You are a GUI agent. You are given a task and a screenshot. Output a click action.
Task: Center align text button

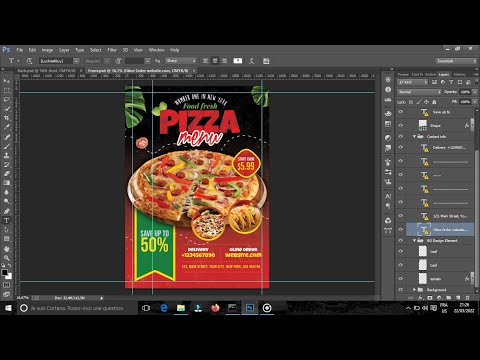pos(215,61)
